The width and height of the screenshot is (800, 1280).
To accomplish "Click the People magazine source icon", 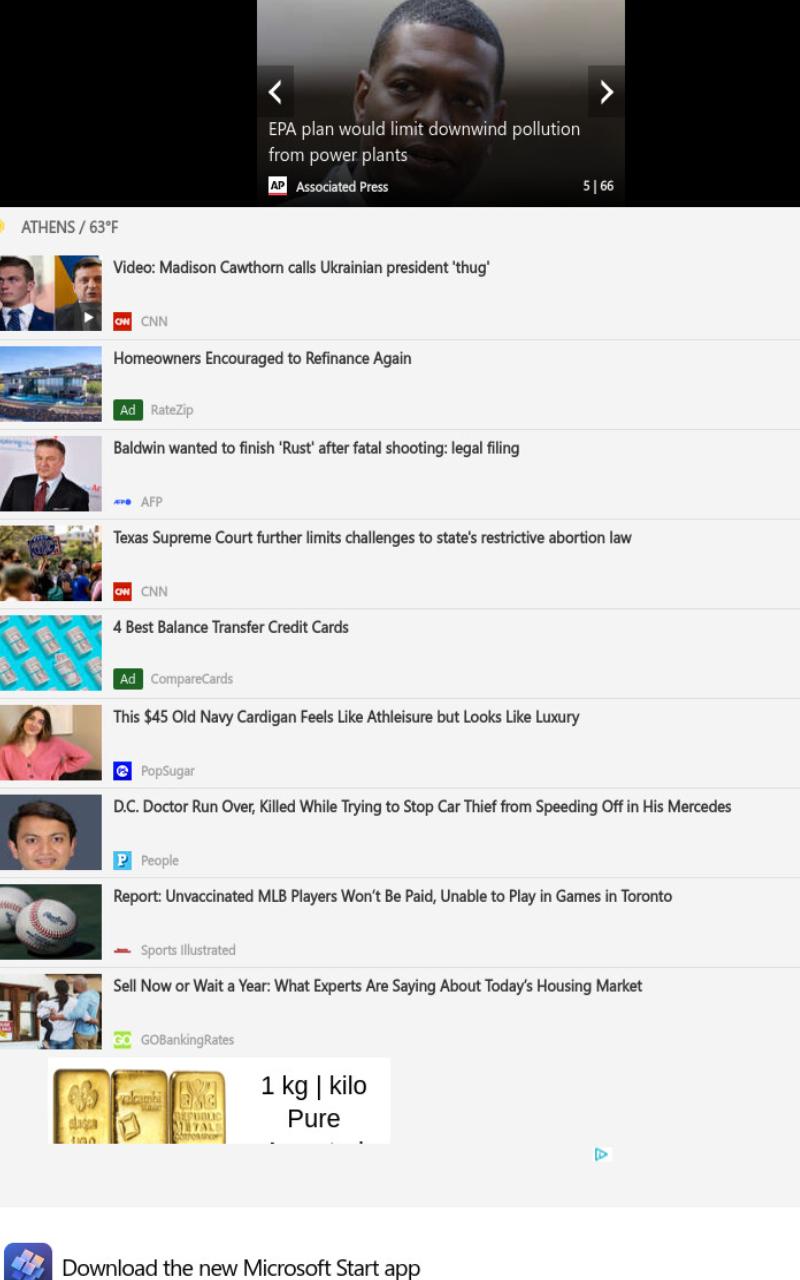I will [x=122, y=860].
